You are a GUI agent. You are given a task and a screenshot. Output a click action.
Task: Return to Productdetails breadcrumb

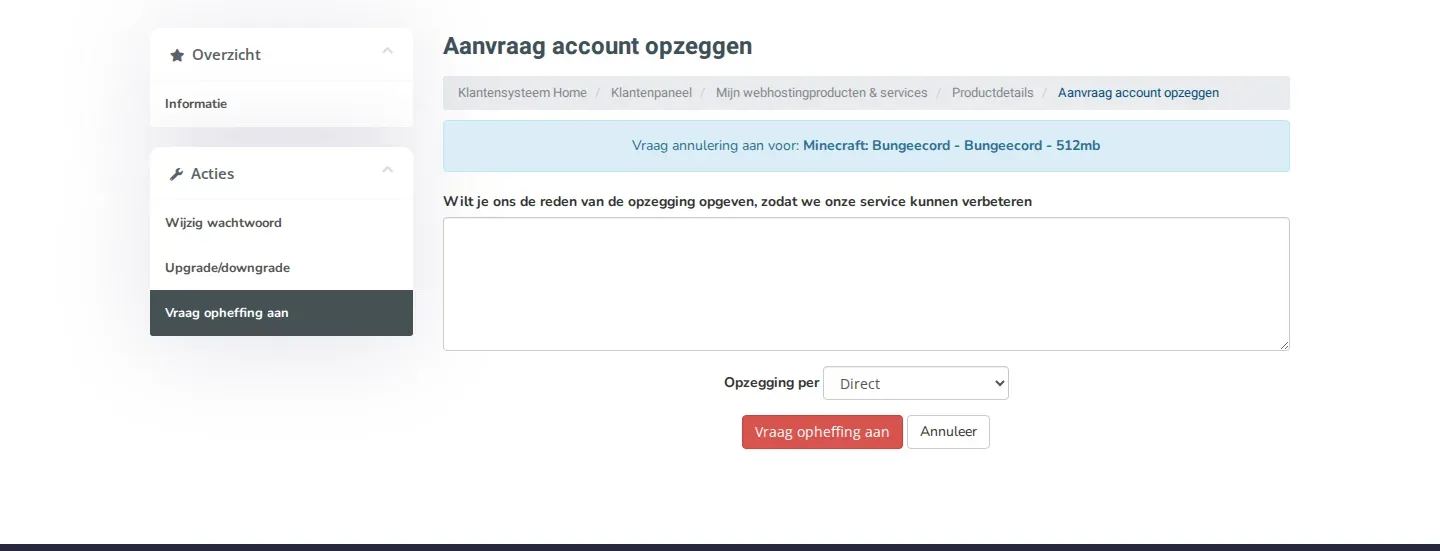(992, 93)
